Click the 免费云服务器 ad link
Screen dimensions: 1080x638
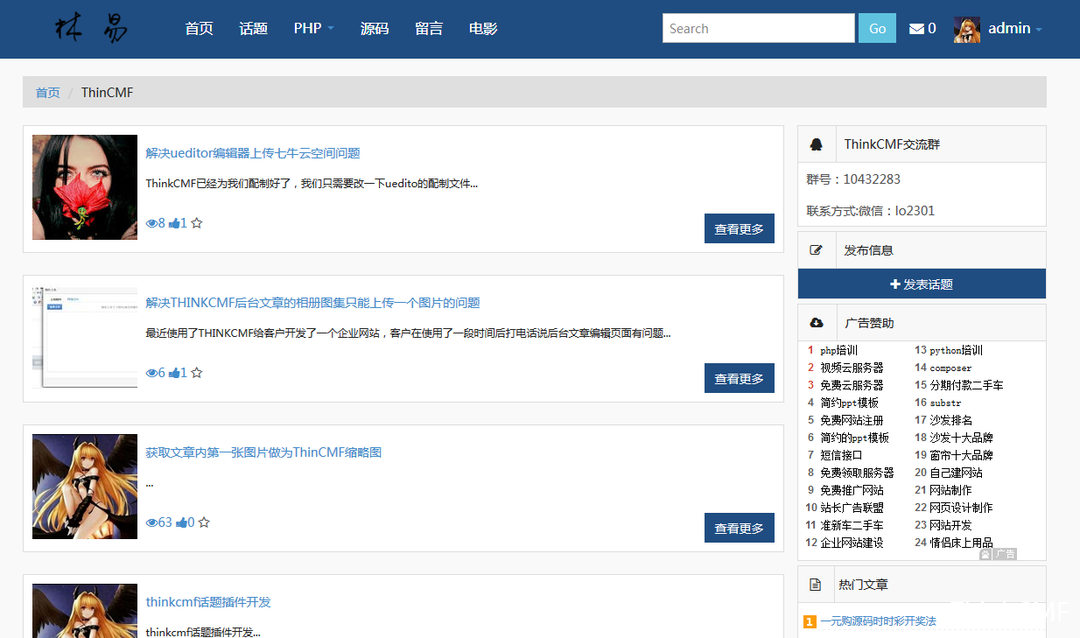click(x=851, y=385)
